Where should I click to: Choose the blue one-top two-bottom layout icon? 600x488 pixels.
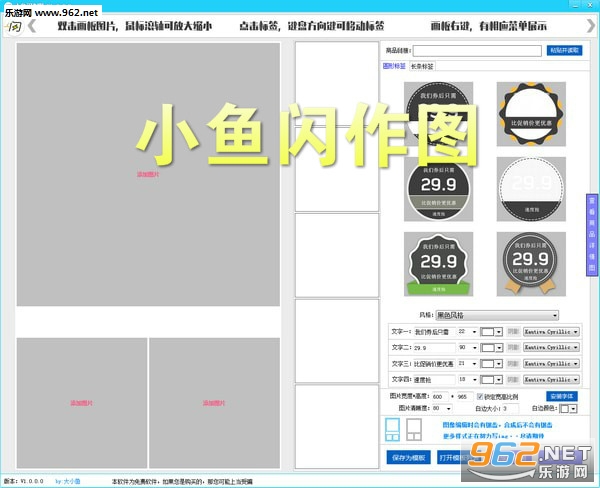pos(393,429)
